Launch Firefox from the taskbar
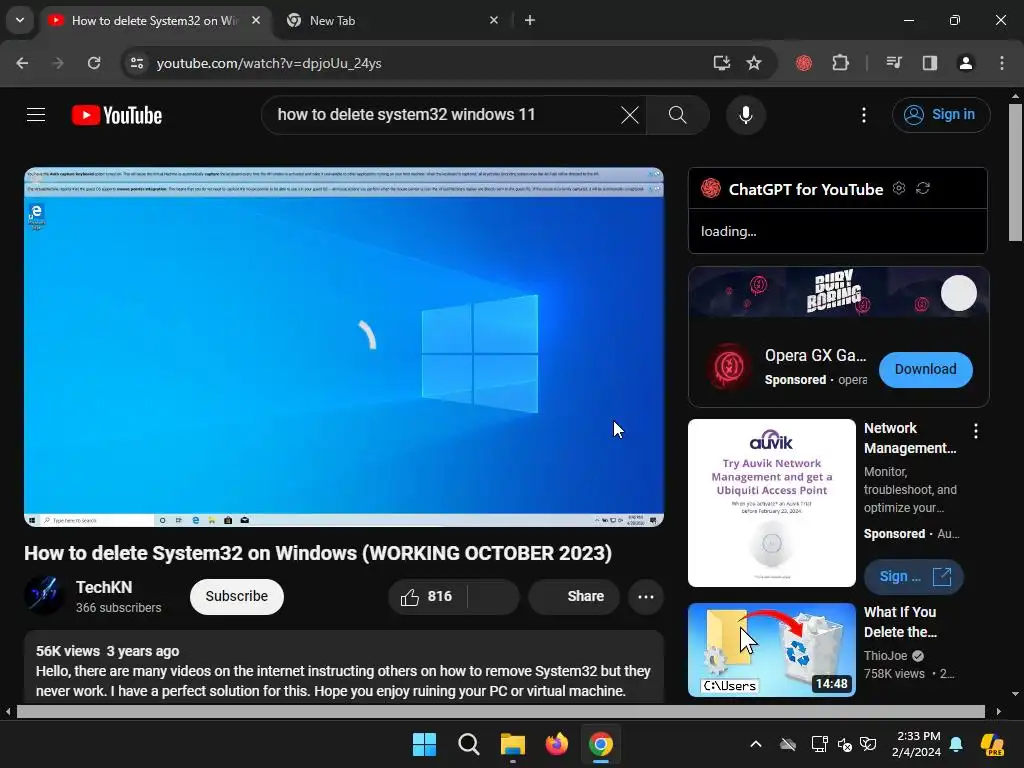The height and width of the screenshot is (768, 1024). point(556,744)
